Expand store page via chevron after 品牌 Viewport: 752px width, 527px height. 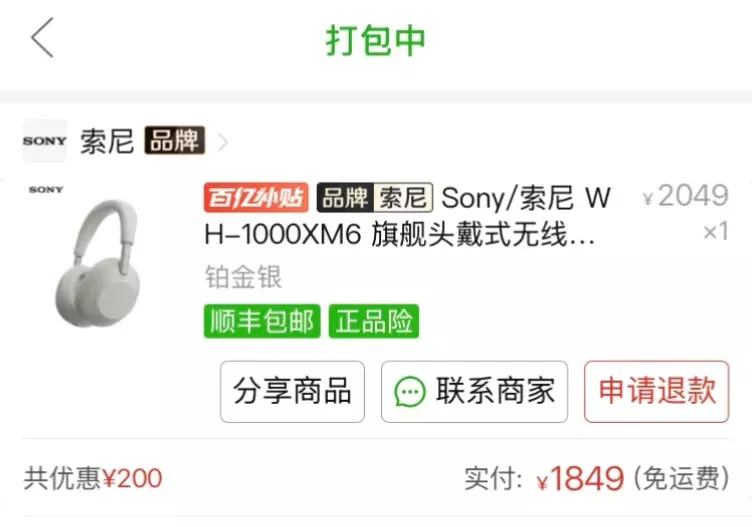[223, 142]
